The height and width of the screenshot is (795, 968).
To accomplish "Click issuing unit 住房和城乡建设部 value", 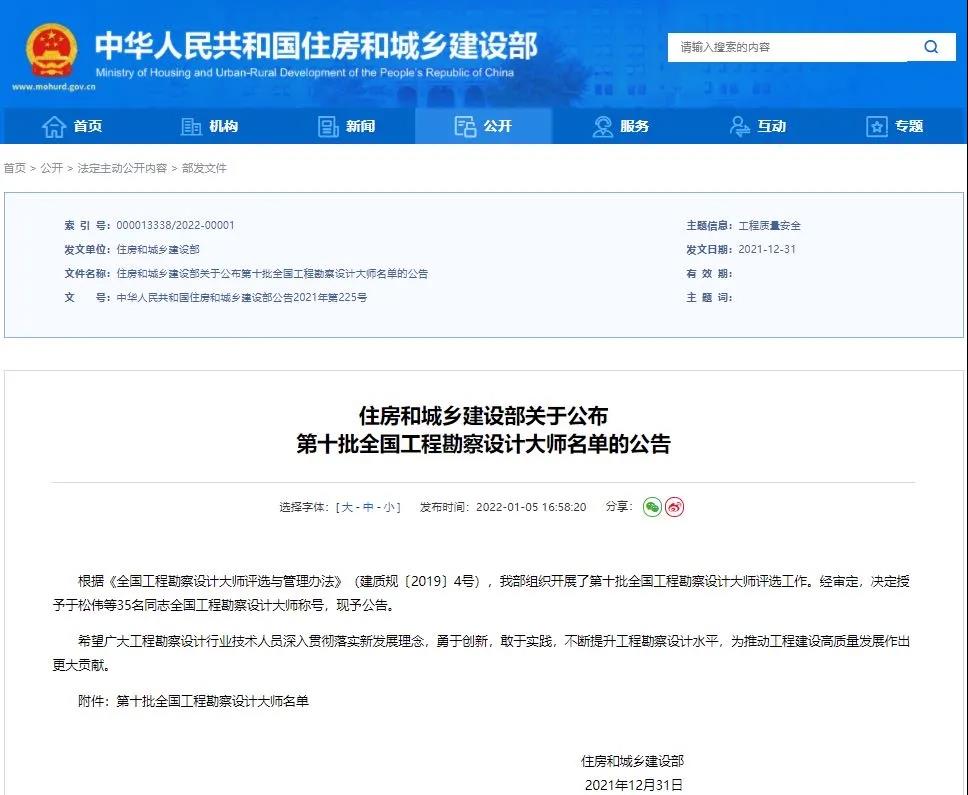I will pyautogui.click(x=158, y=249).
